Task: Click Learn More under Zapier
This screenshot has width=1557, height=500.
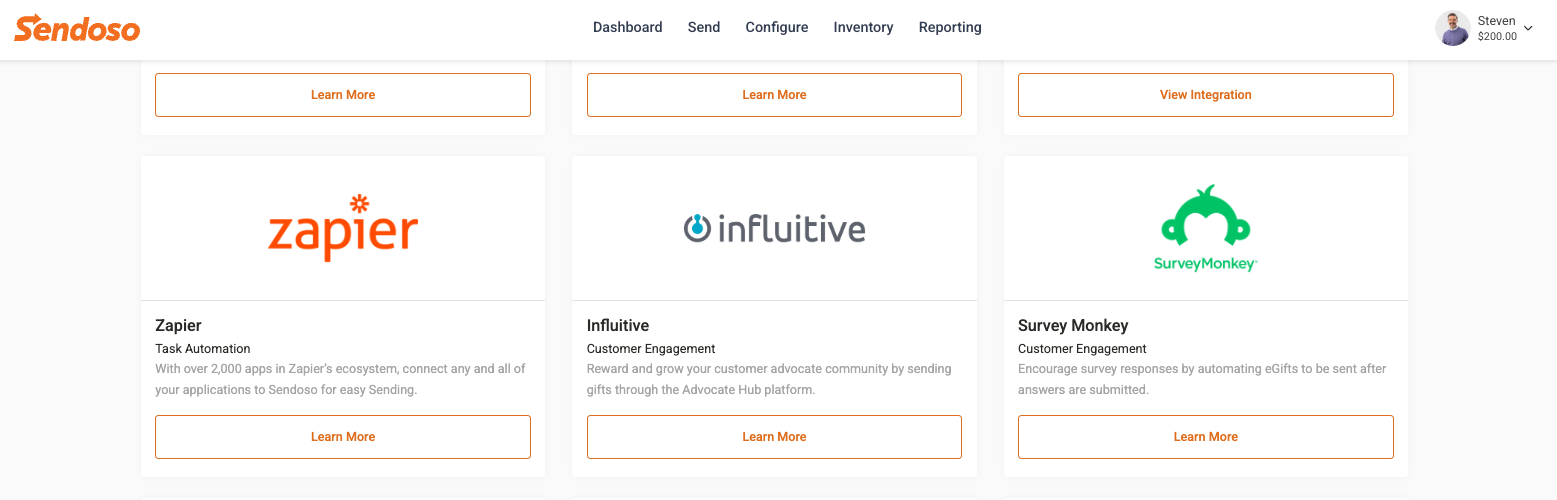Action: click(x=343, y=437)
